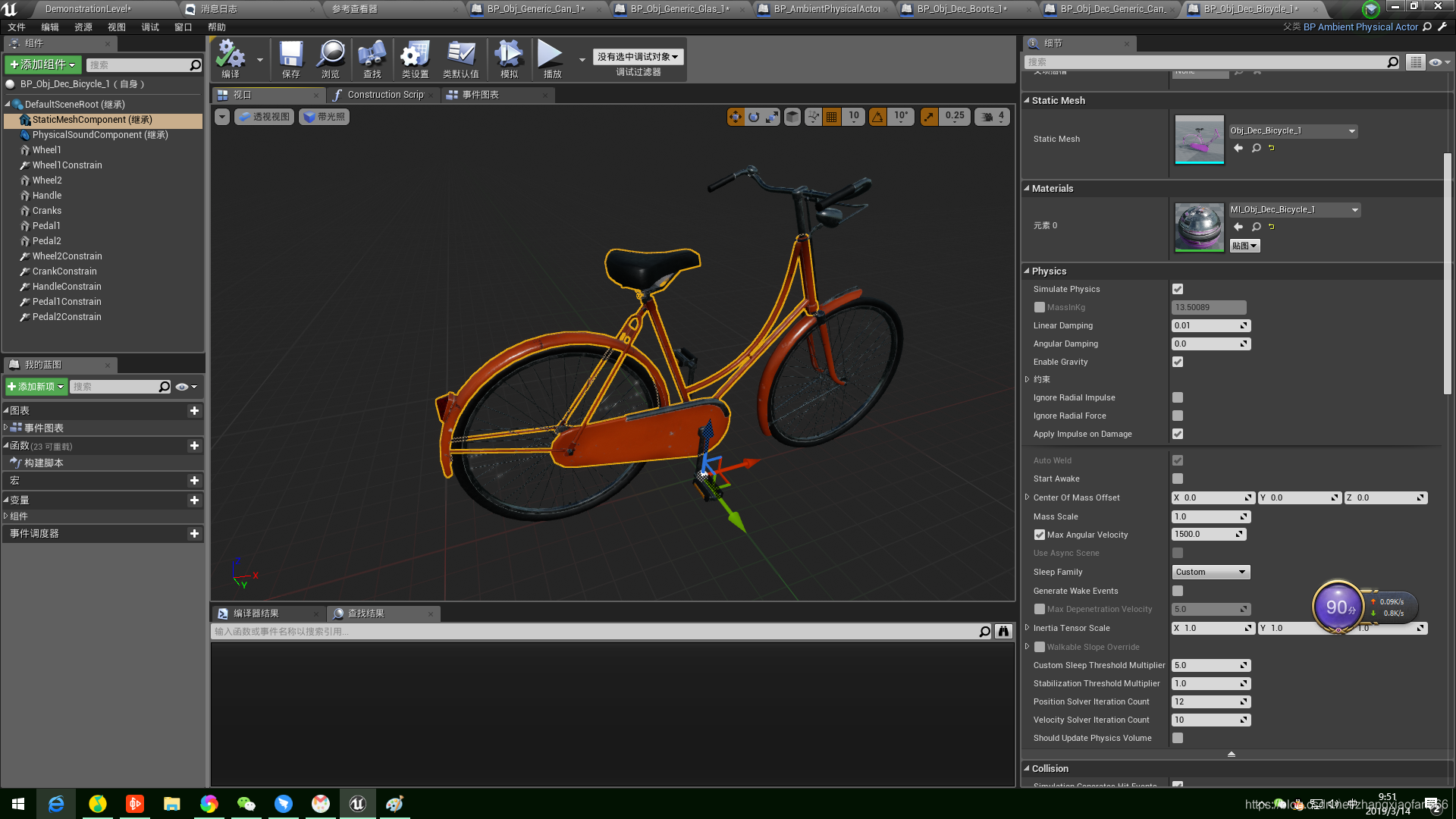
Task: Toggle the Simulate Physics checkbox
Action: click(1178, 289)
